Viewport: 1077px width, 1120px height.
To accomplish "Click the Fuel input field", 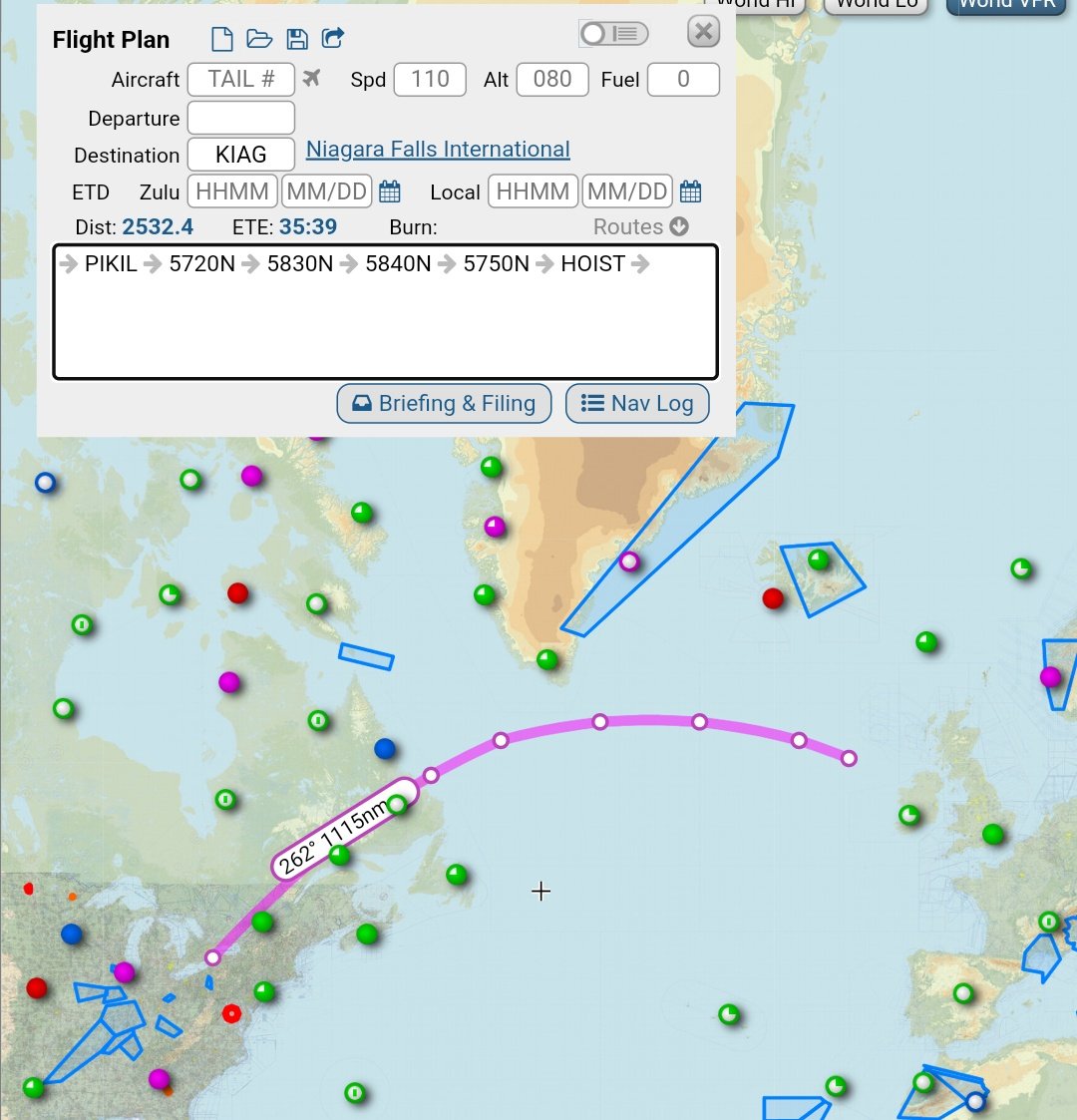I will tap(683, 79).
